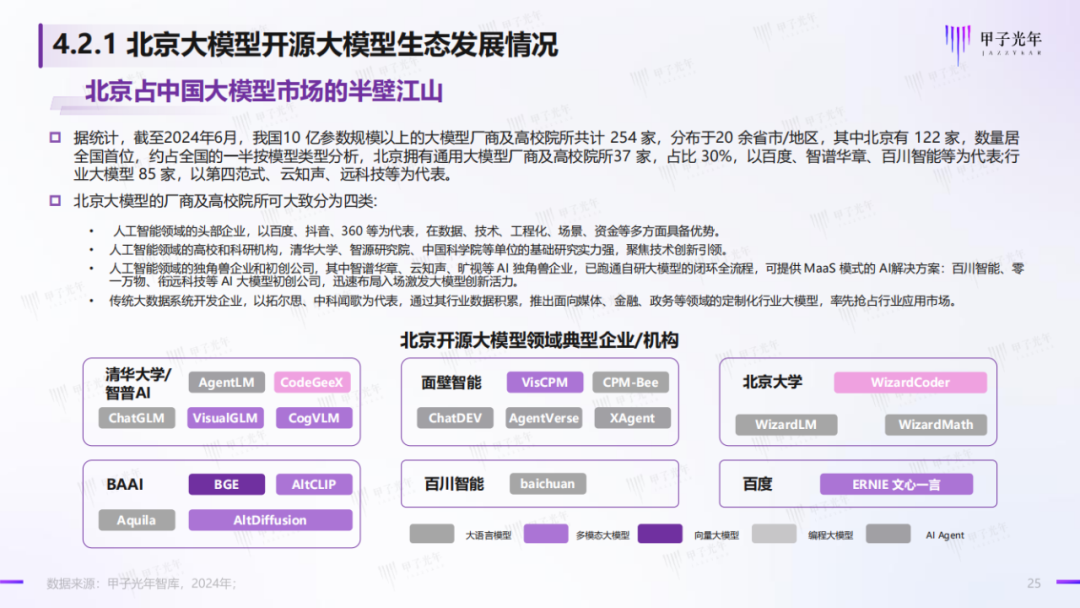Click the 百川智能 label
Image resolution: width=1080 pixels, height=608 pixels.
tap(454, 484)
